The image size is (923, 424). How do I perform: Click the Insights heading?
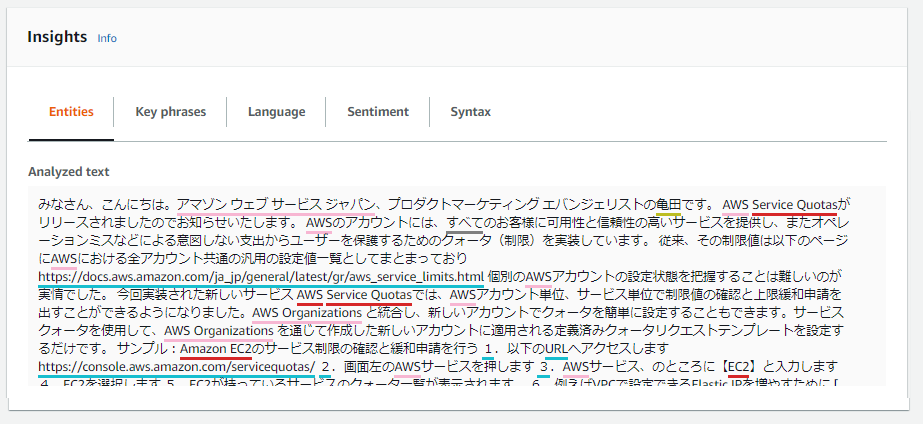pos(57,37)
